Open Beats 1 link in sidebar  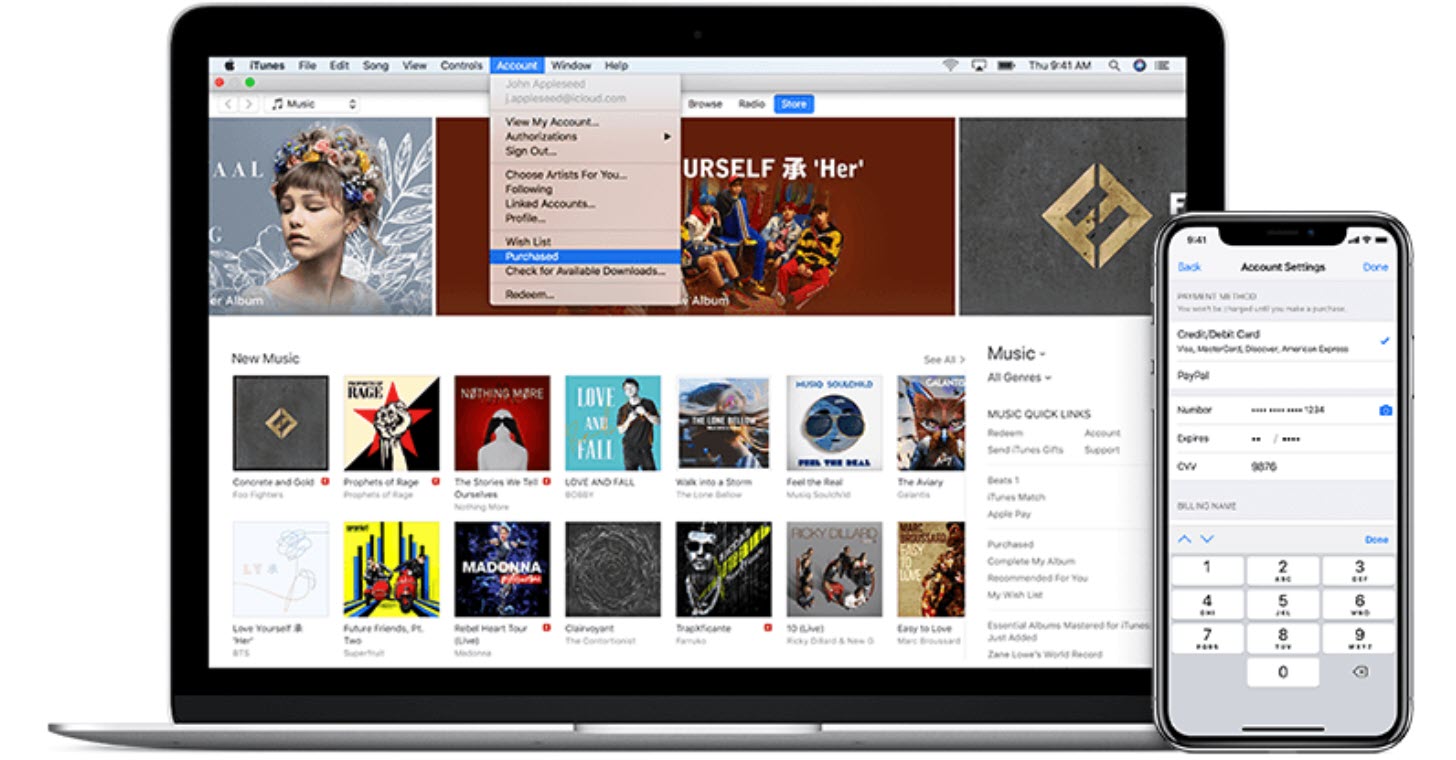tap(1003, 481)
